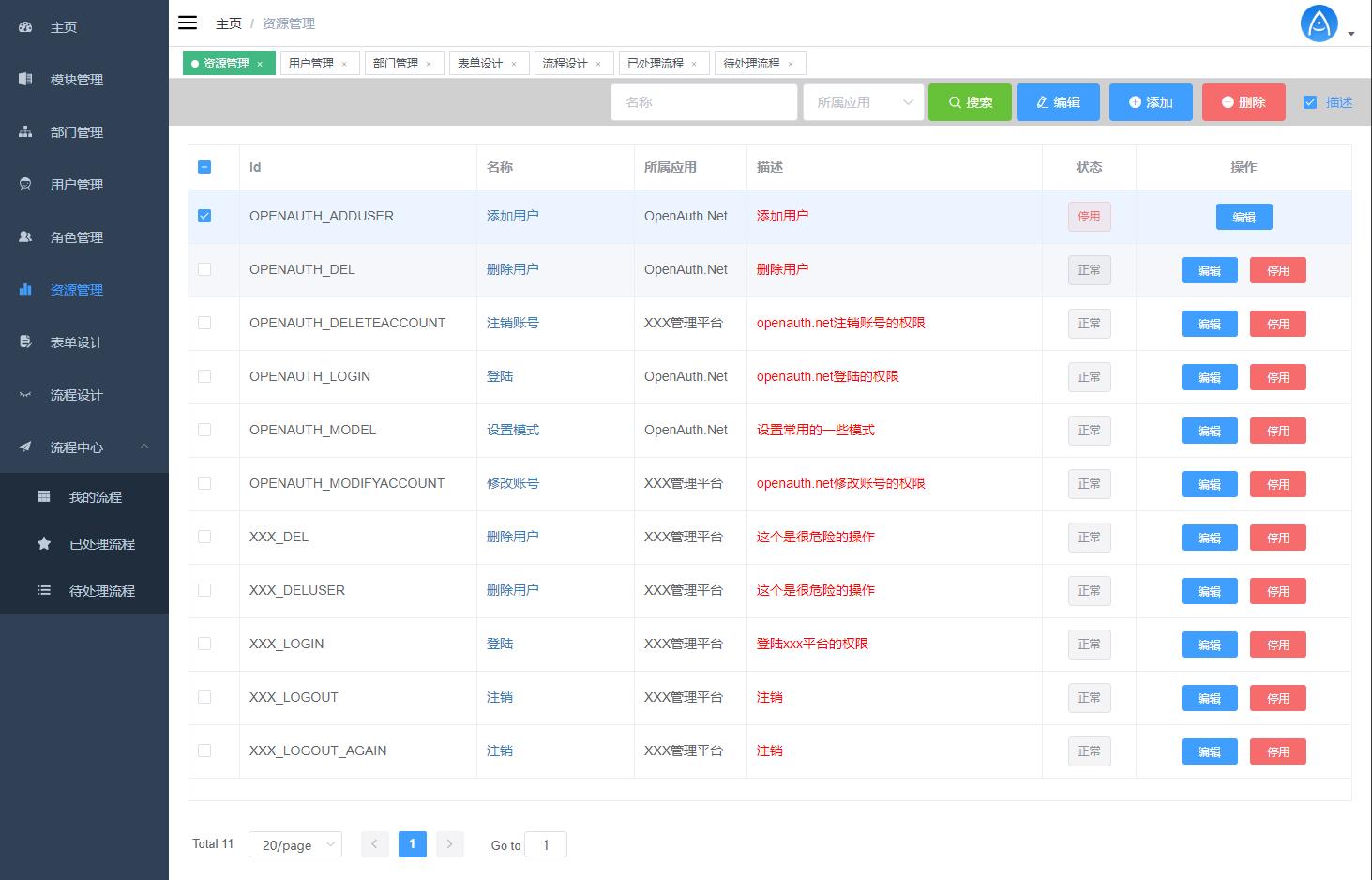Close the 待处理流程 tab

point(791,64)
